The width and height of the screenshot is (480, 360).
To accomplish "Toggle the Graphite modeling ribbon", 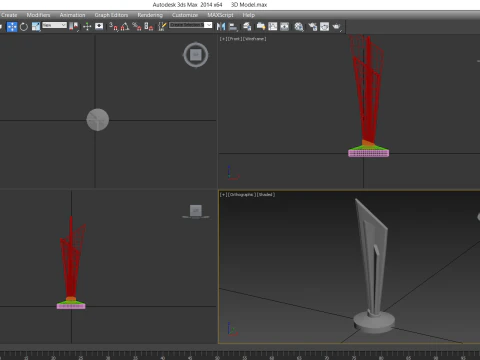I will pos(261,27).
